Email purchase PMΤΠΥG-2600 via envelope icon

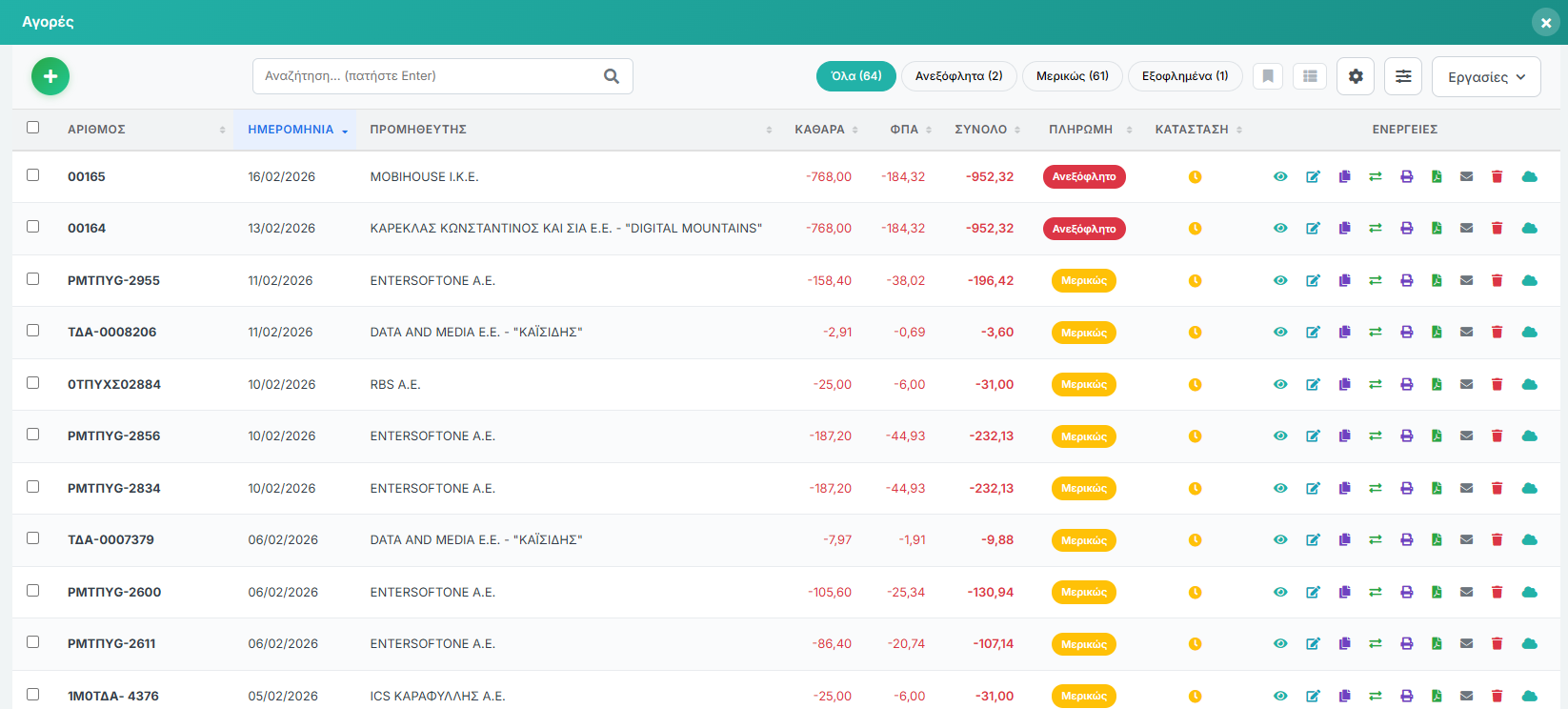(1466, 592)
